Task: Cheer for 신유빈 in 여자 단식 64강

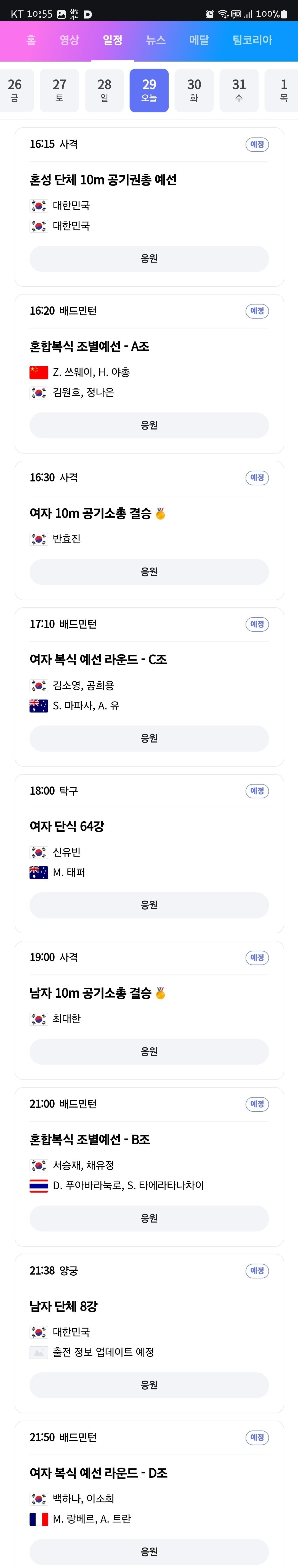Action: click(x=149, y=905)
